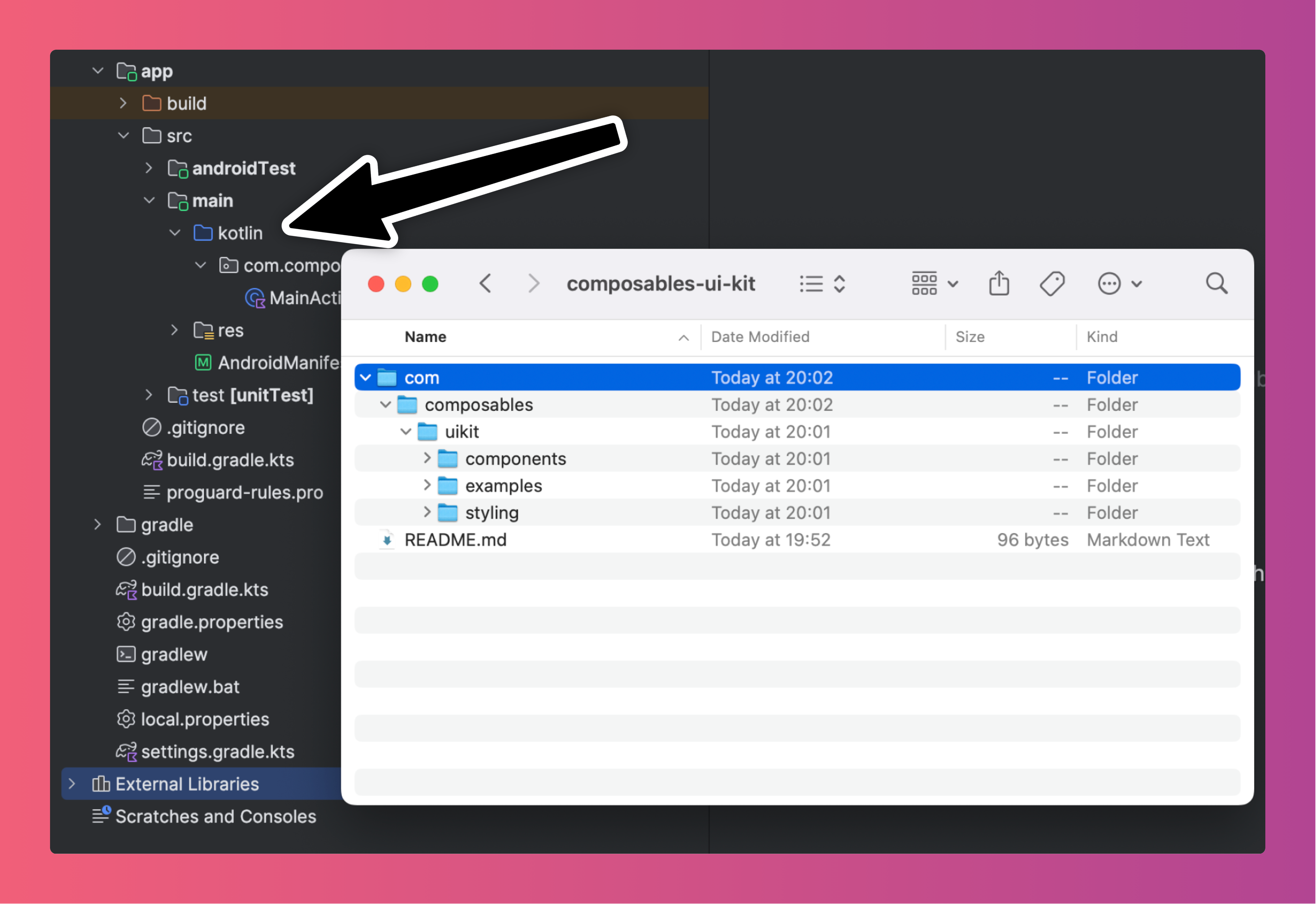Viewport: 1316px width, 904px height.
Task: Open the Finder more actions ellipsis menu
Action: click(x=1119, y=283)
